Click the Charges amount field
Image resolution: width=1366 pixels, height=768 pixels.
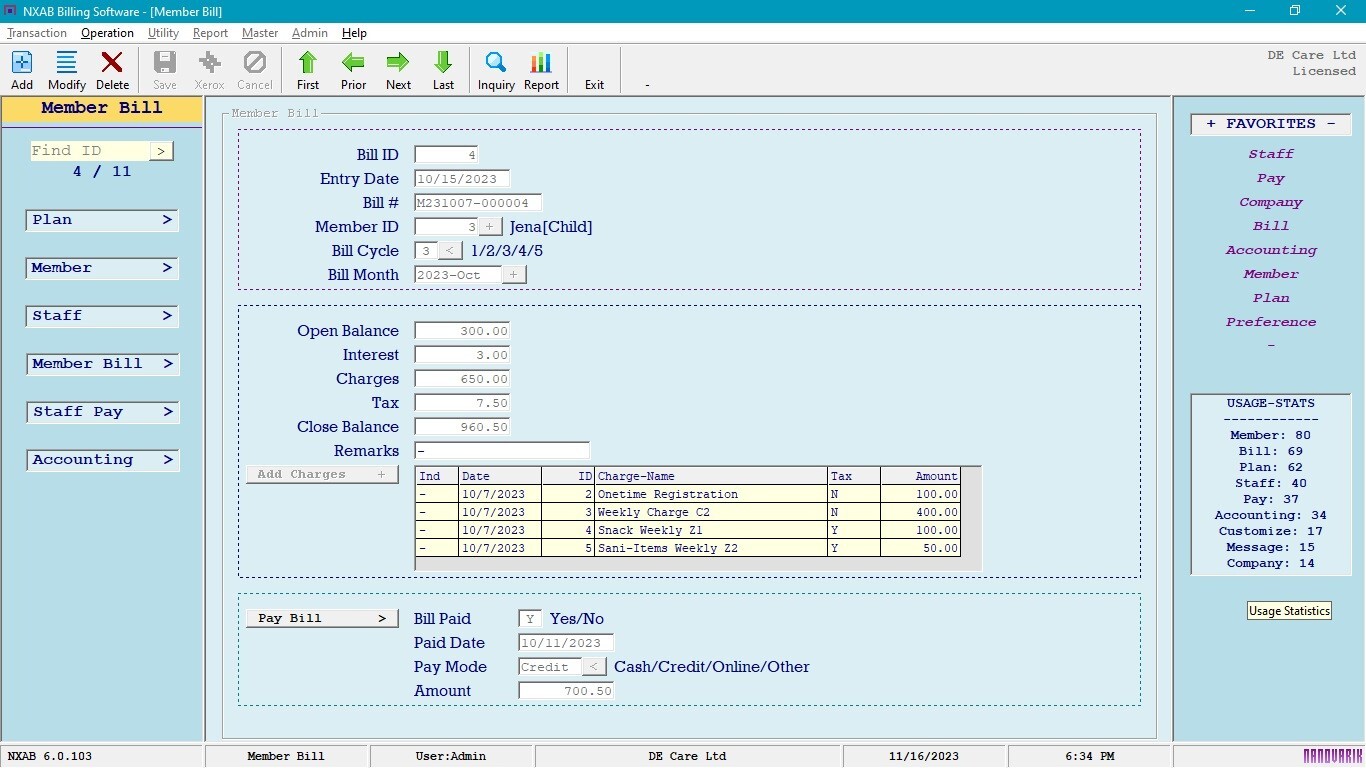coord(462,379)
